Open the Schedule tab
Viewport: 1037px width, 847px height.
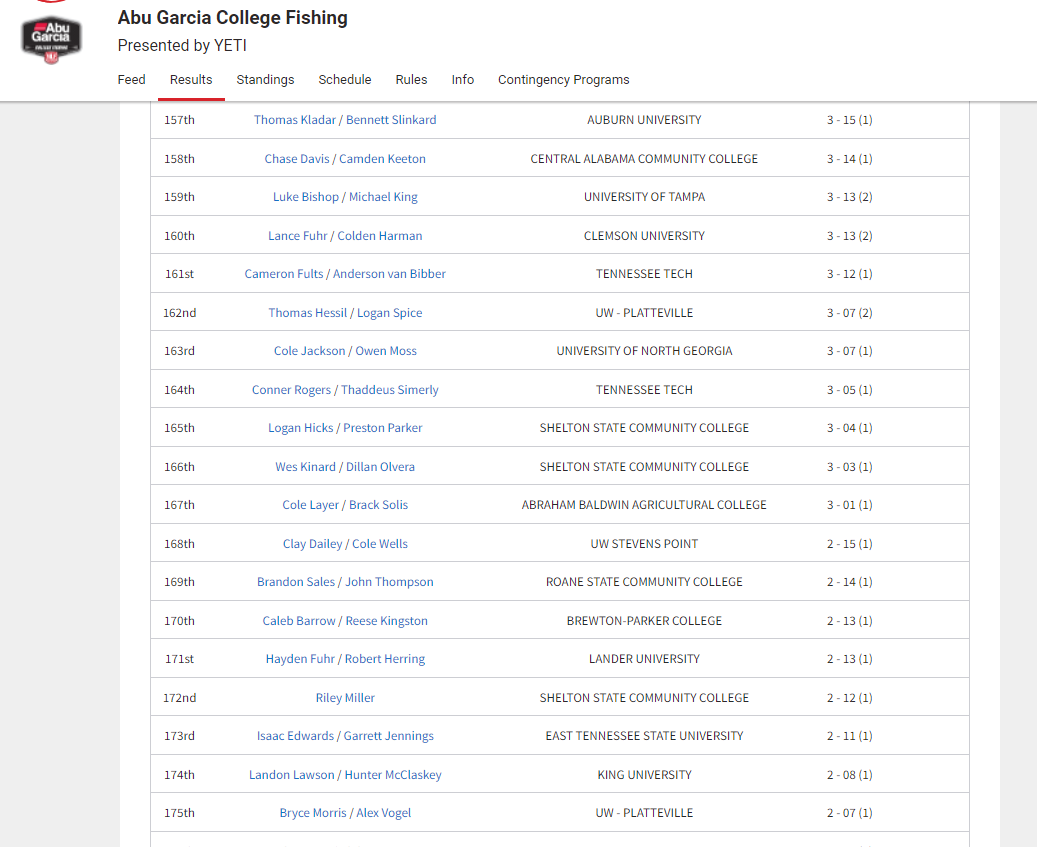(x=345, y=80)
